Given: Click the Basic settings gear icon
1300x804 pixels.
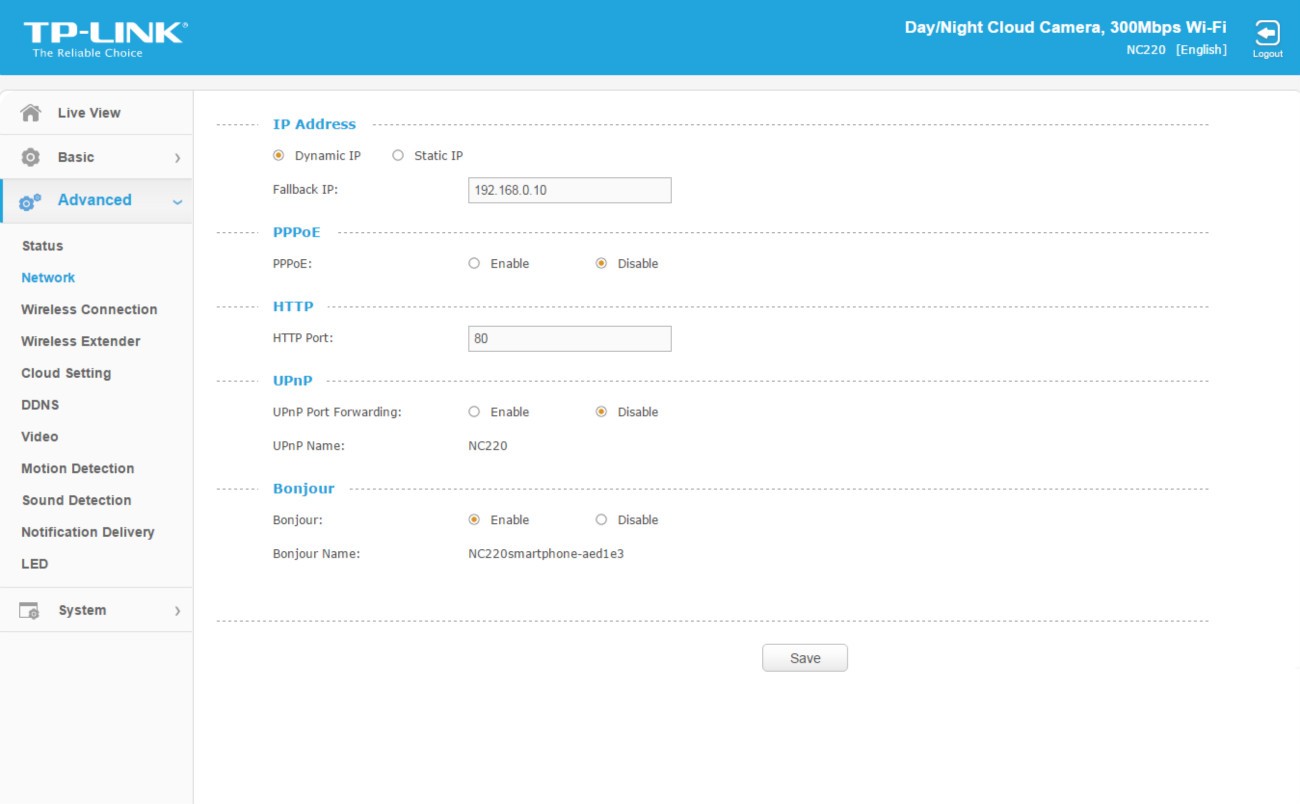Looking at the screenshot, I should [x=31, y=157].
